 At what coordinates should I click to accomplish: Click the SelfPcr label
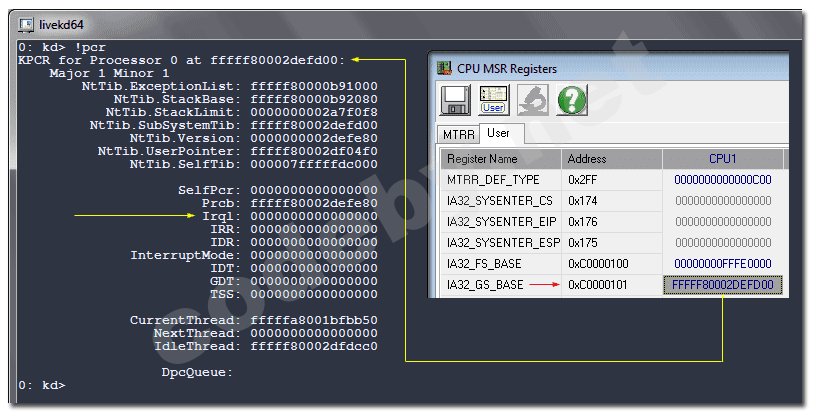point(209,190)
